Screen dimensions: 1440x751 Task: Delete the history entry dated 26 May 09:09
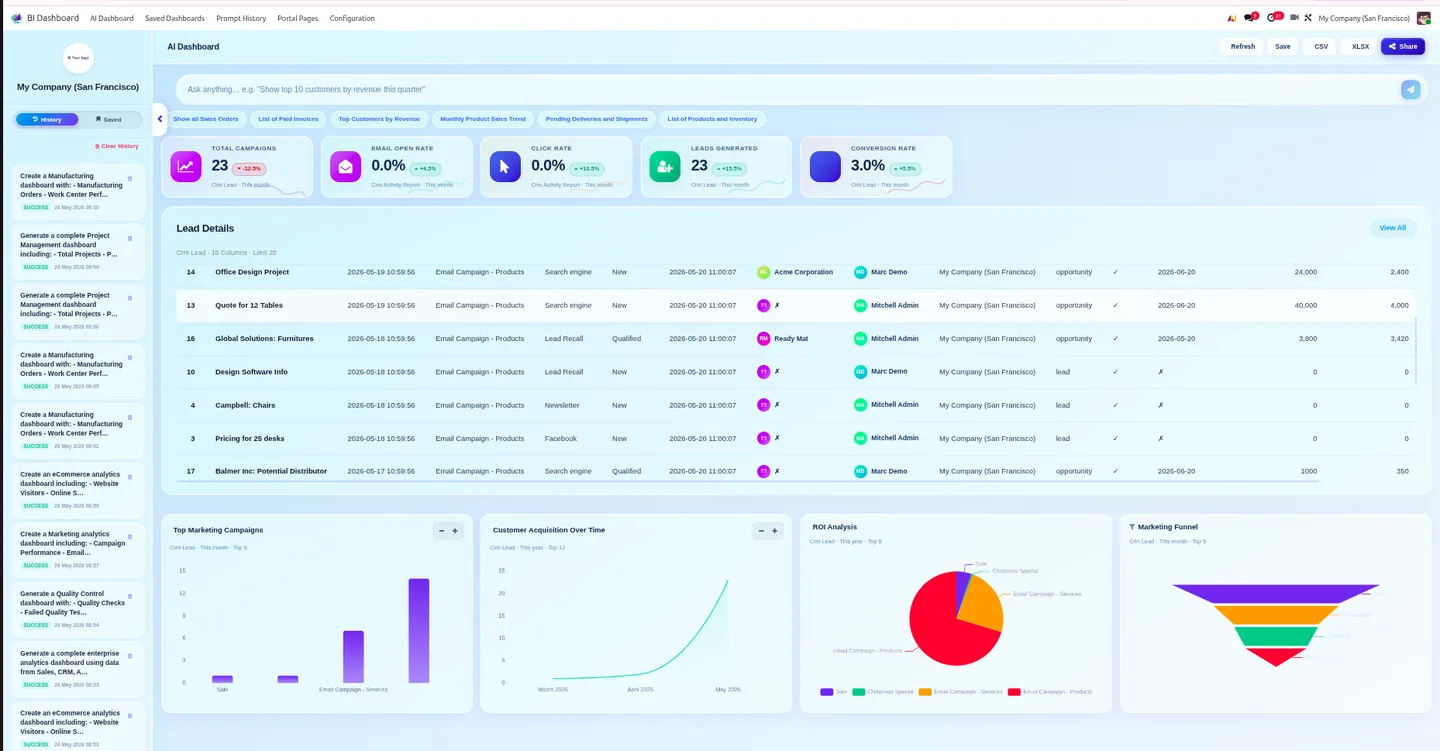tap(130, 239)
